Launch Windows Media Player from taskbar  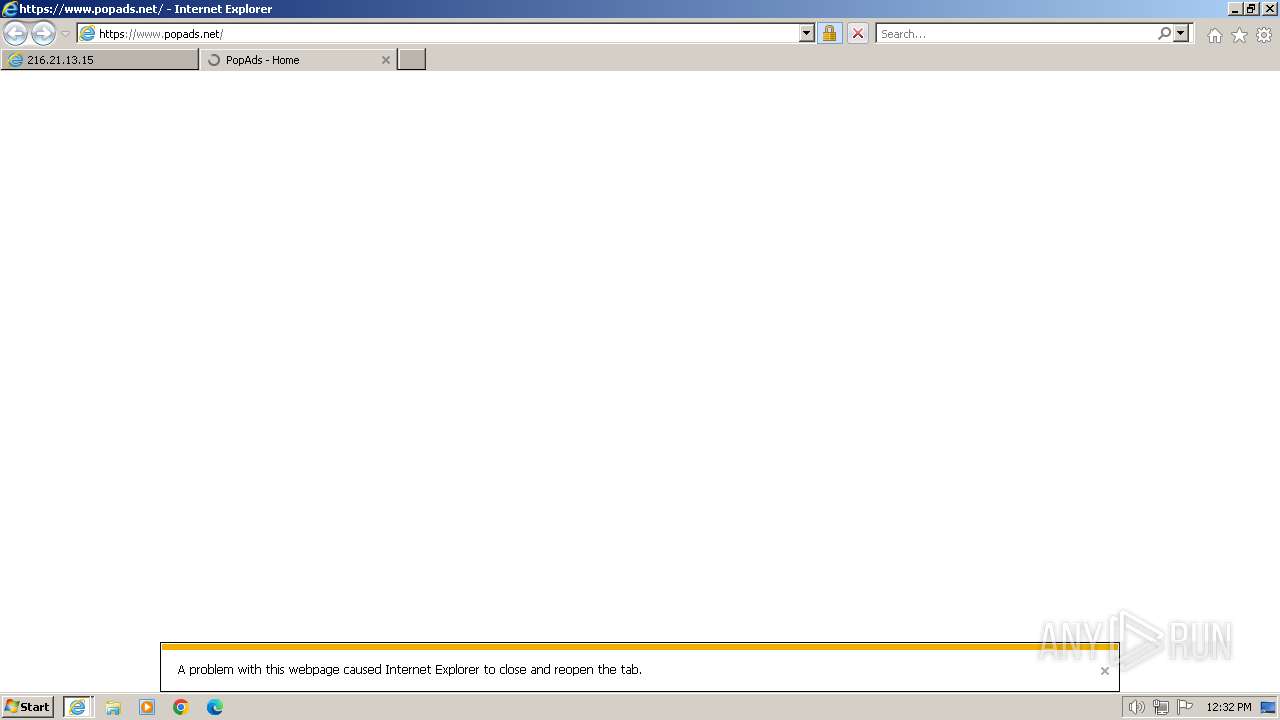[x=147, y=707]
